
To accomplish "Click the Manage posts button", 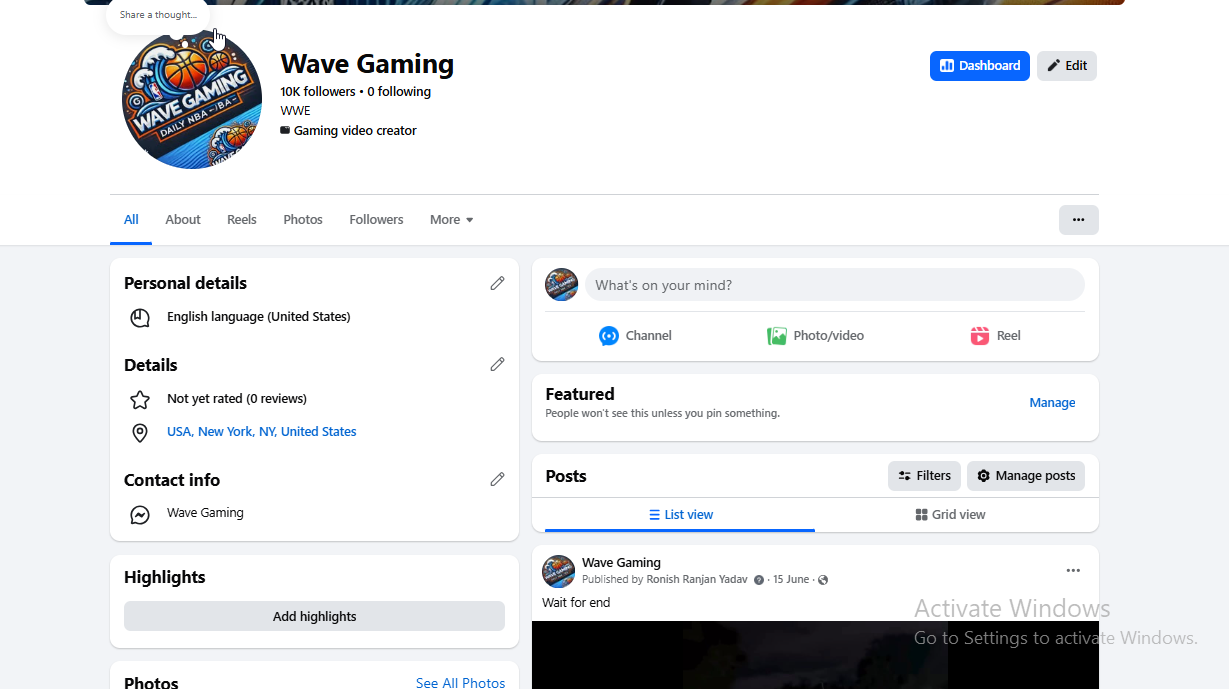I will (1026, 476).
